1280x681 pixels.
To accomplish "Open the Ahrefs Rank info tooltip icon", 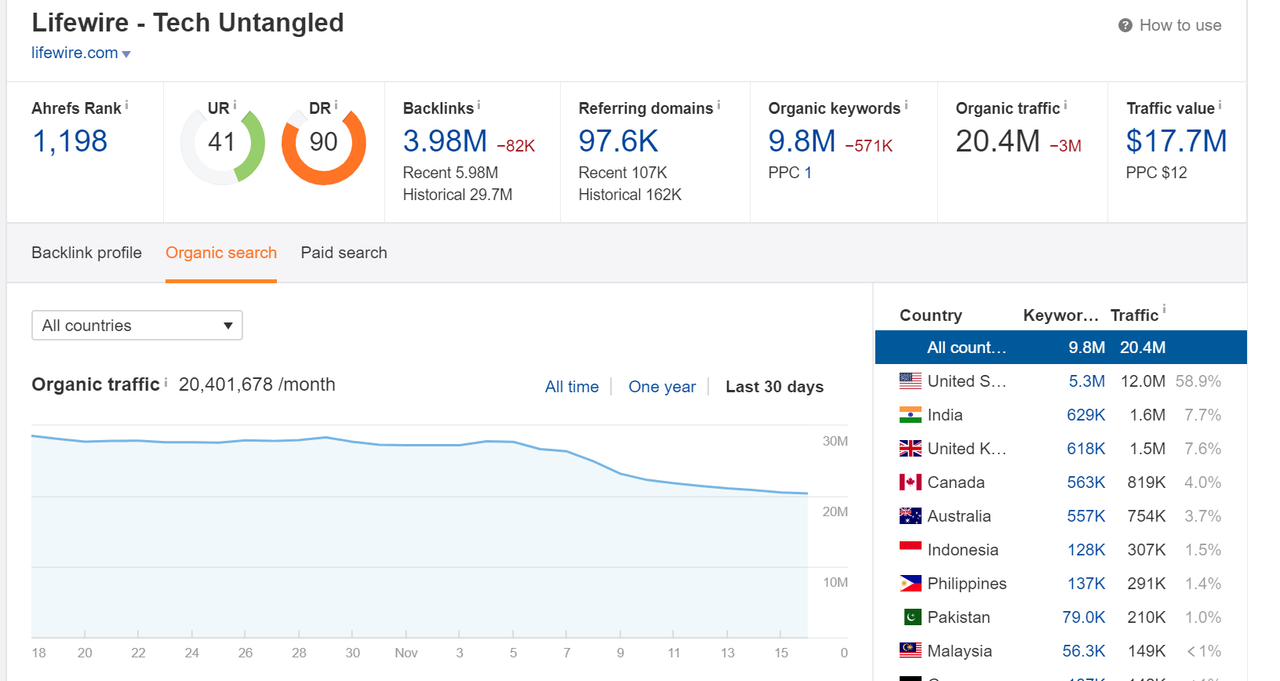I will 127,105.
